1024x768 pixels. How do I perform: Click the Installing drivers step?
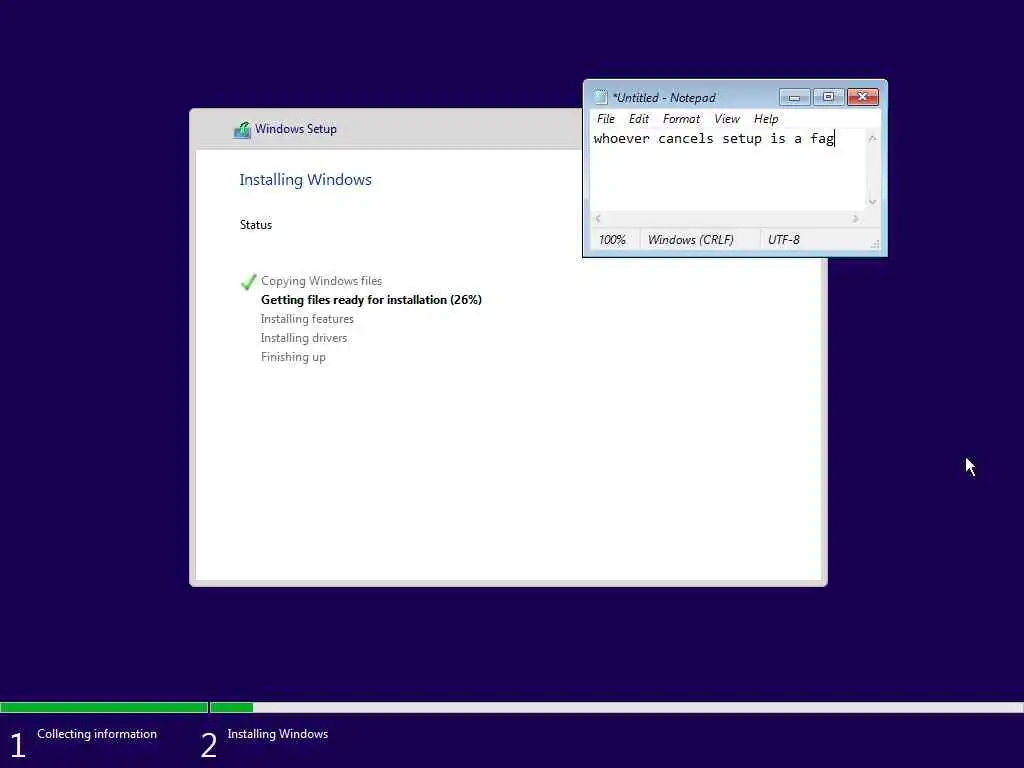tap(304, 338)
